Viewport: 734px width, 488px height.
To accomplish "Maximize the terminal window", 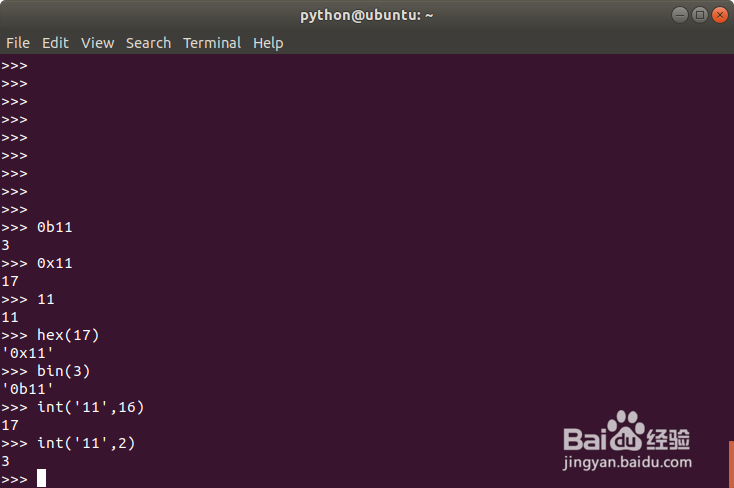I will coord(699,14).
